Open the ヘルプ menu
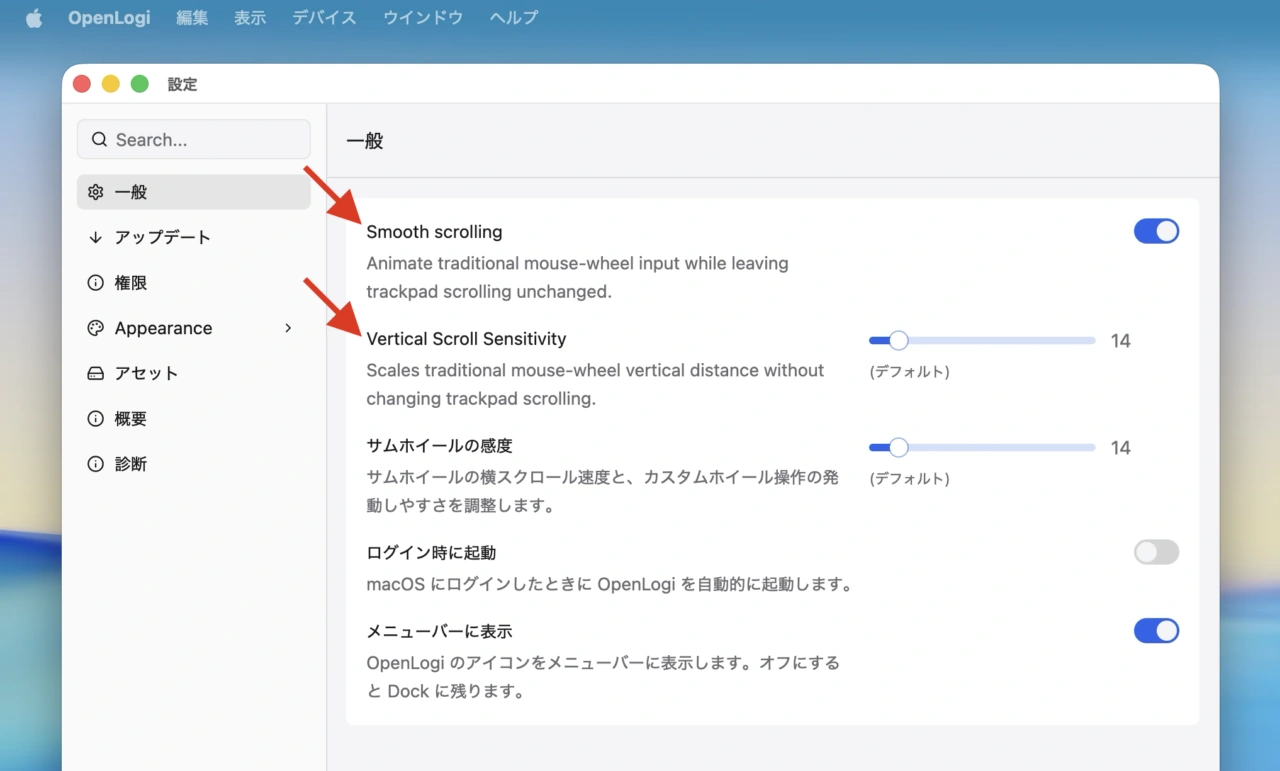Screen dimensions: 1280x771 tap(514, 18)
